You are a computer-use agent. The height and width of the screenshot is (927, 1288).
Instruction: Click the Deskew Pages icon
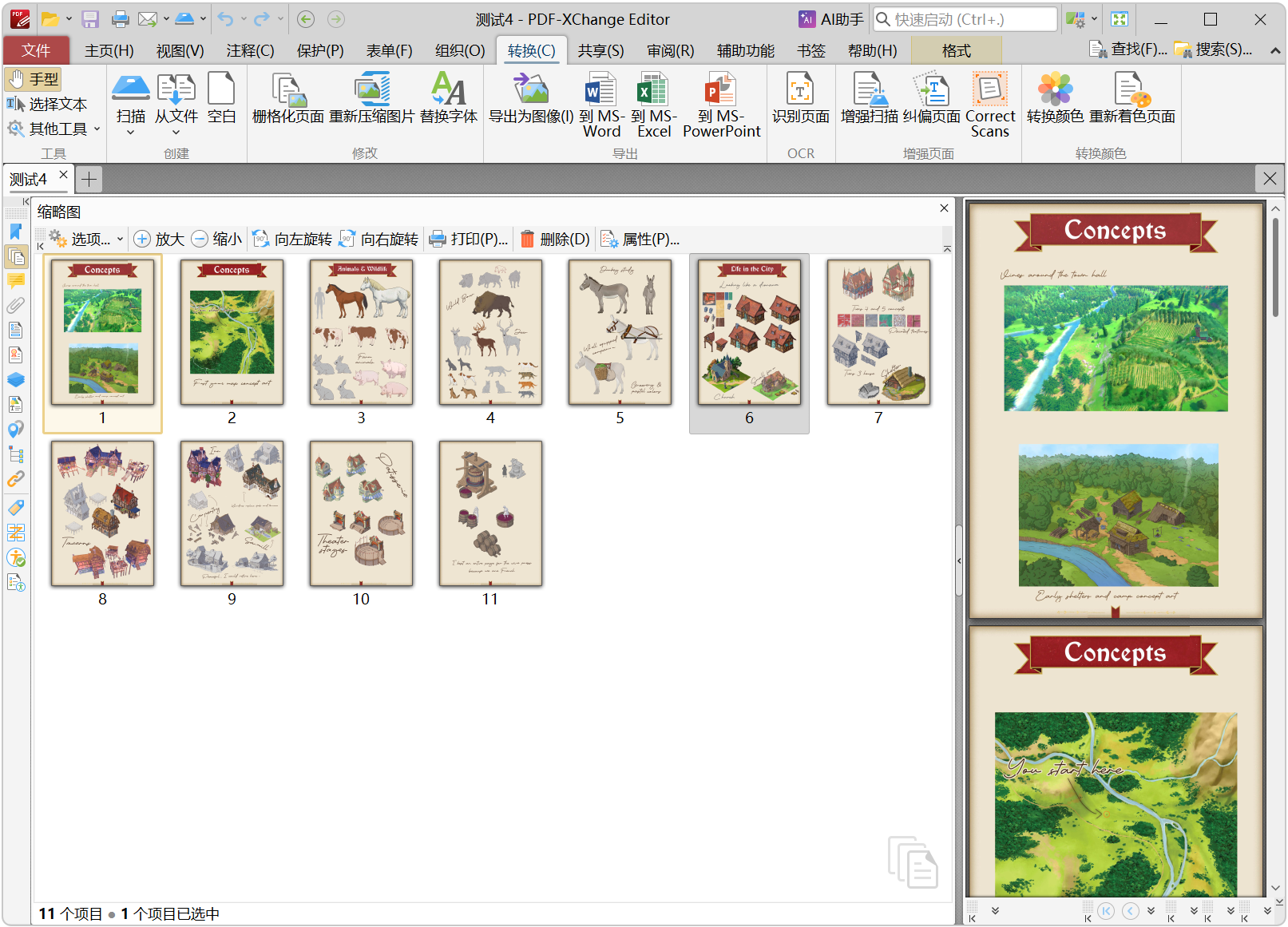[x=932, y=97]
